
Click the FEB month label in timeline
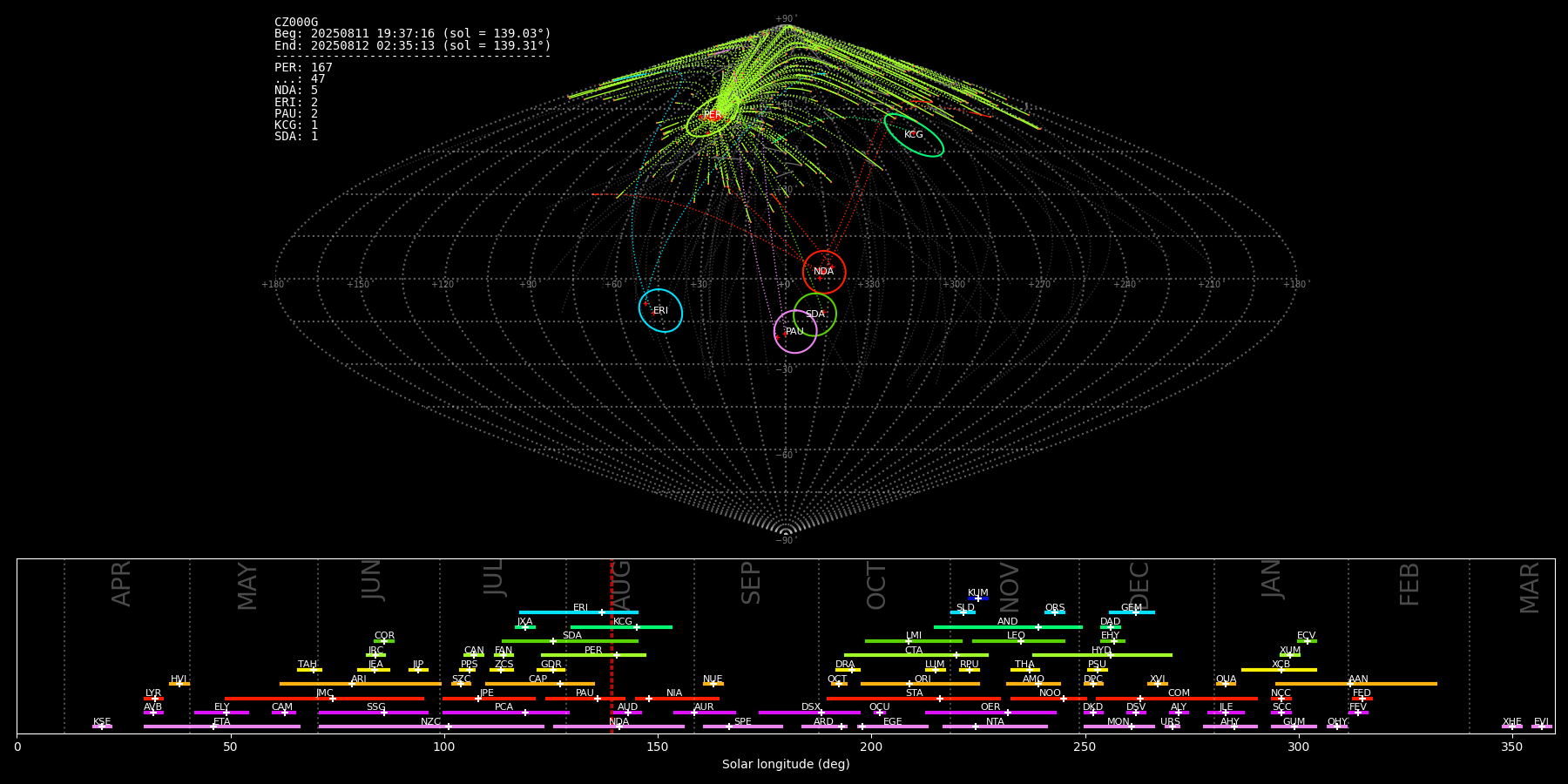pos(1409,585)
